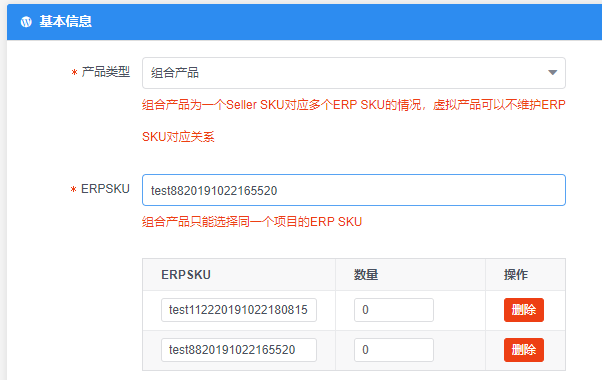
Task: Click the ERPSKU label beside the focused input
Action: tap(105, 189)
